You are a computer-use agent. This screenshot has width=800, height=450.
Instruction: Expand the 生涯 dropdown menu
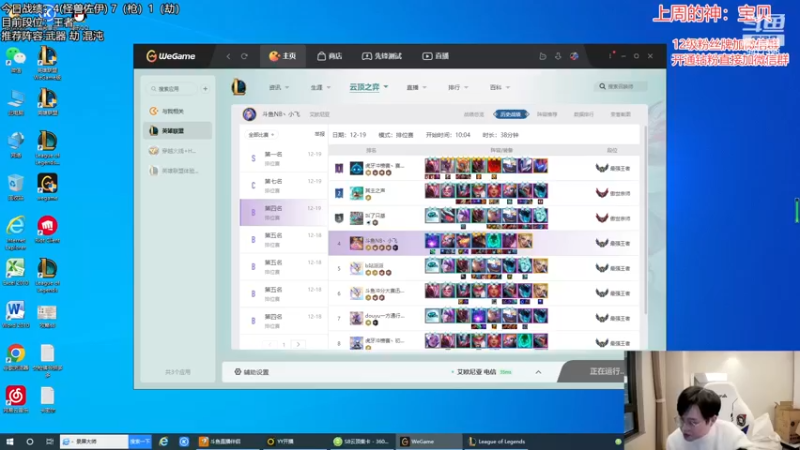coord(320,87)
